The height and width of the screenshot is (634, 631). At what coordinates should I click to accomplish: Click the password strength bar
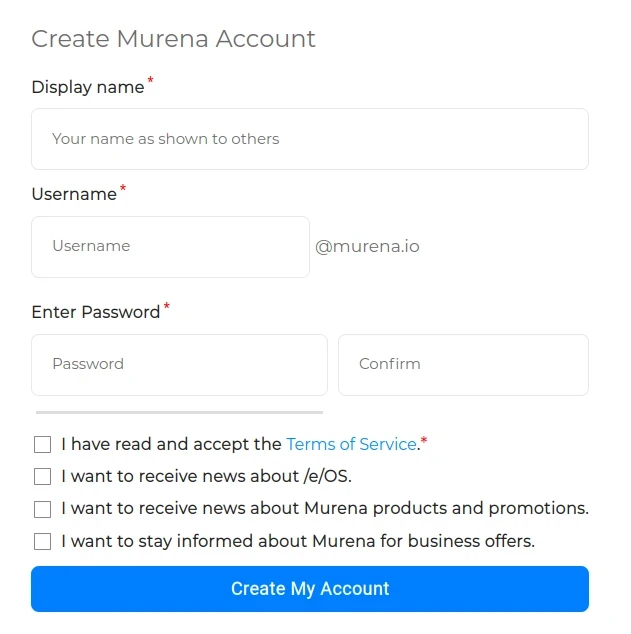pyautogui.click(x=179, y=412)
